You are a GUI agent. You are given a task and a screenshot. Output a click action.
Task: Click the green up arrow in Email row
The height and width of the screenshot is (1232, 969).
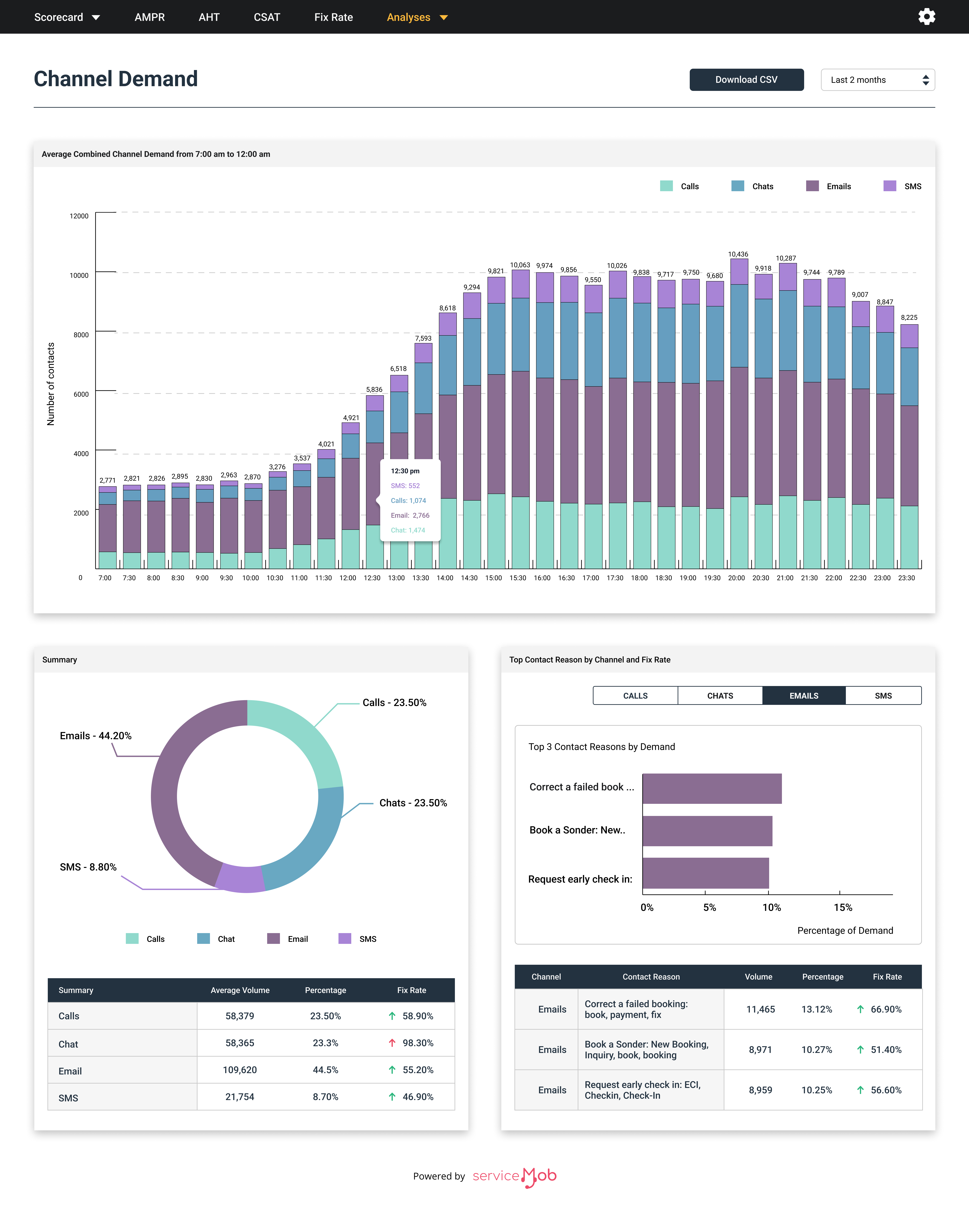tap(392, 1070)
